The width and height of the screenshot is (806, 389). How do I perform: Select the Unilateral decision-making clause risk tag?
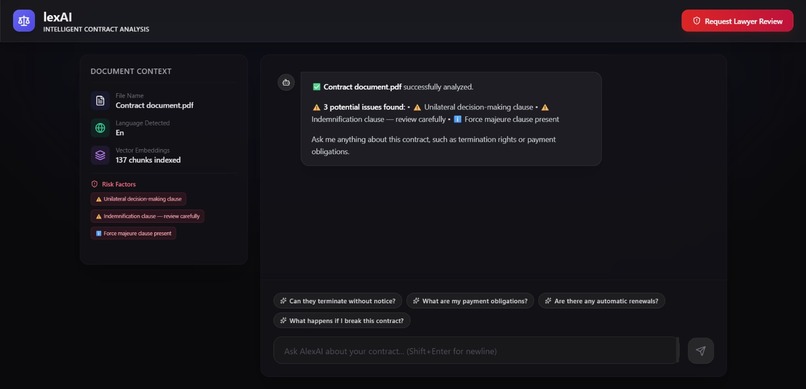(x=138, y=199)
